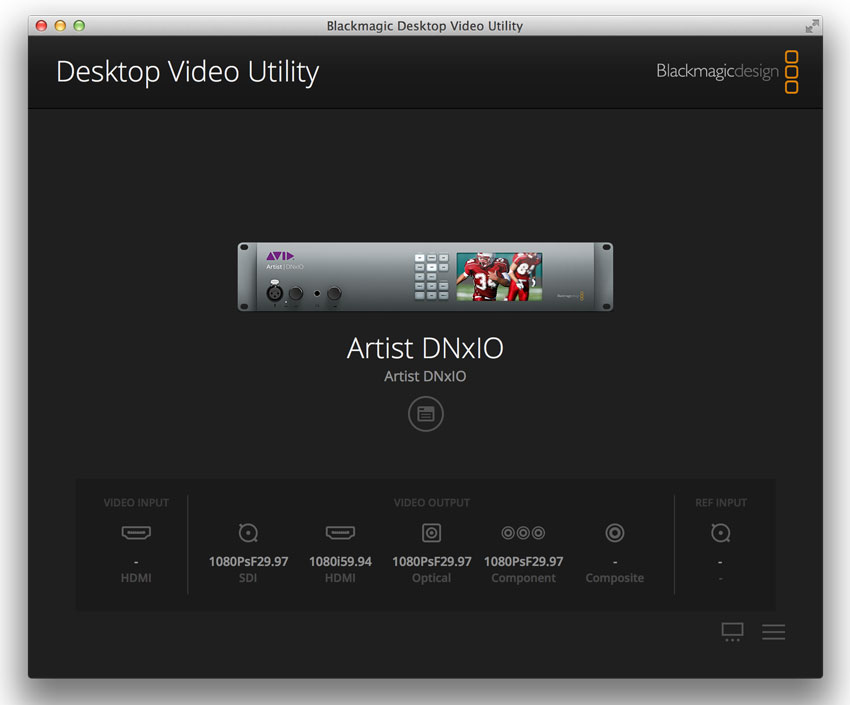Minimize the window with yellow button
This screenshot has height=705, width=850.
pos(60,25)
